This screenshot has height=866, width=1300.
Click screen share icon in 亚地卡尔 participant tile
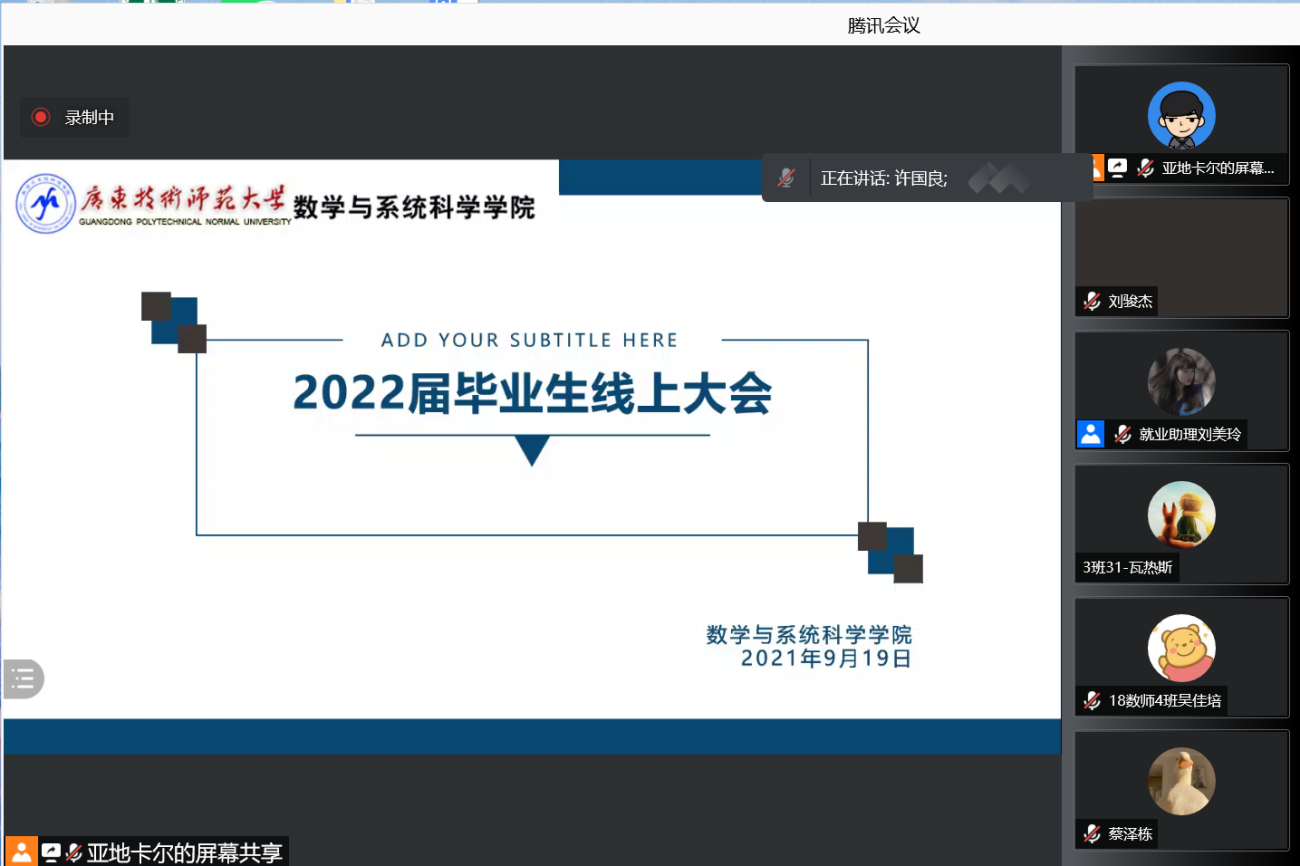(x=1118, y=168)
